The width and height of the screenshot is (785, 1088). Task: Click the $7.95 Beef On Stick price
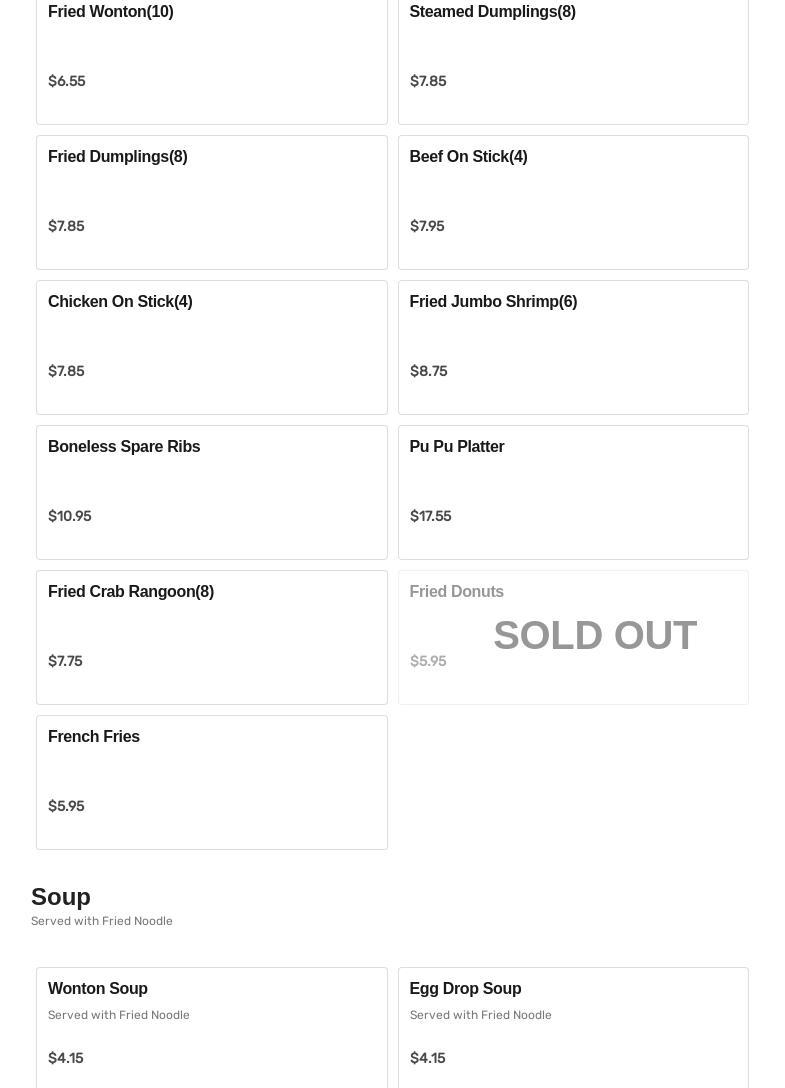point(427,226)
